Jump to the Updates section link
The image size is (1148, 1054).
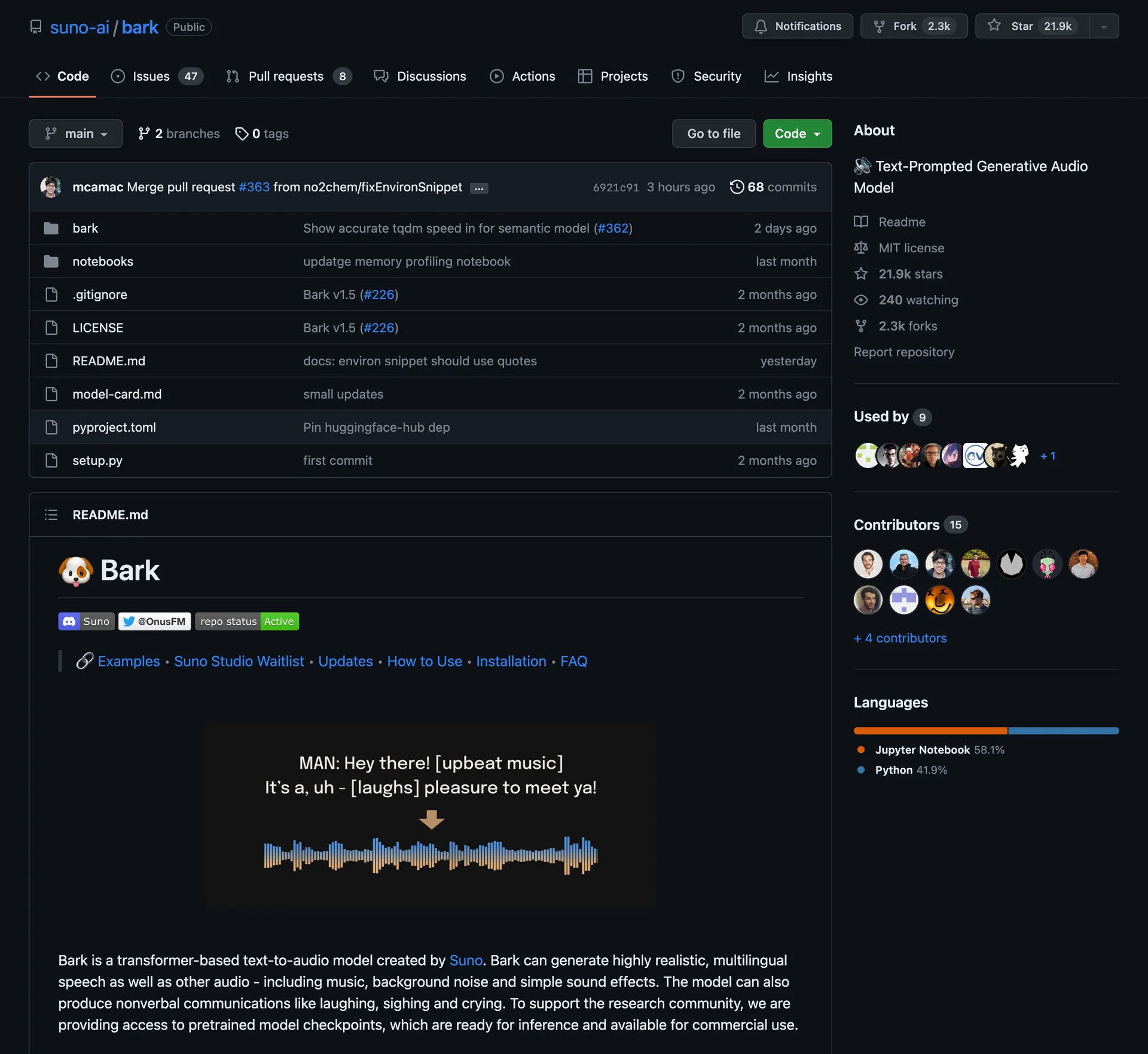pos(345,662)
